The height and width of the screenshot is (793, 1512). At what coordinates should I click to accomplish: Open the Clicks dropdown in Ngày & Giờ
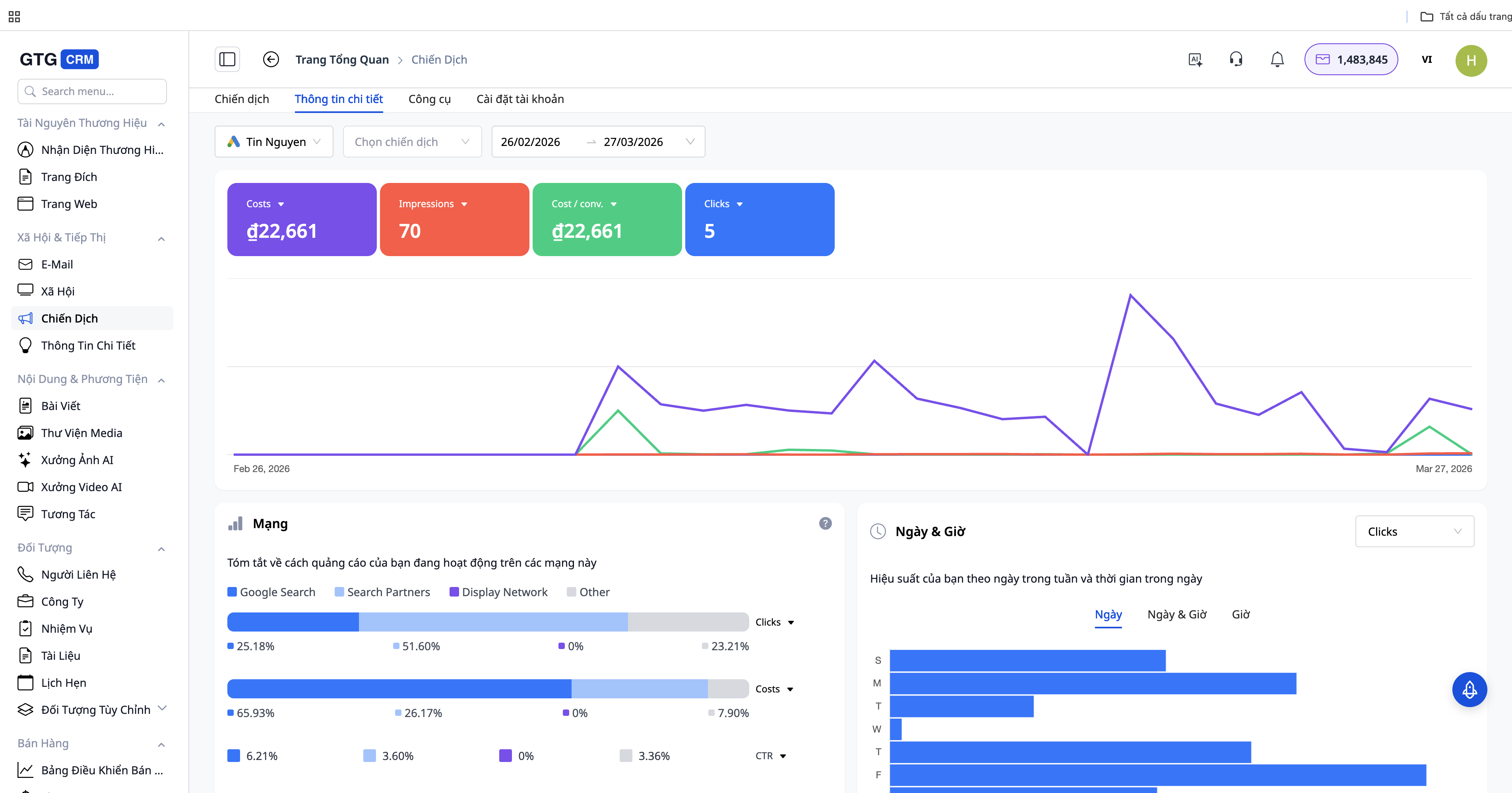(1414, 532)
